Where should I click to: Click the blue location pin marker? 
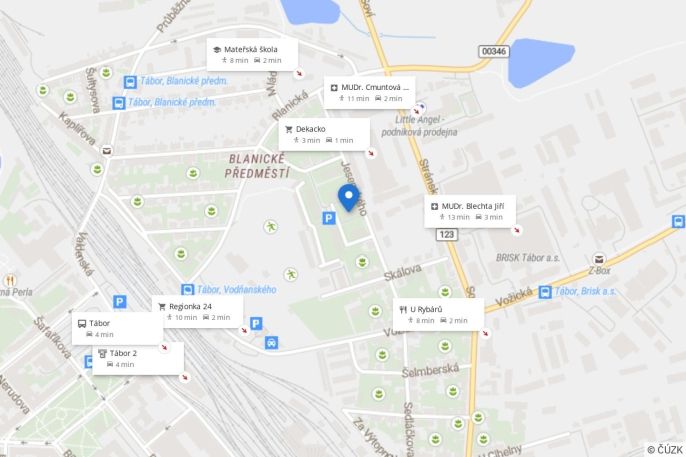pyautogui.click(x=349, y=198)
